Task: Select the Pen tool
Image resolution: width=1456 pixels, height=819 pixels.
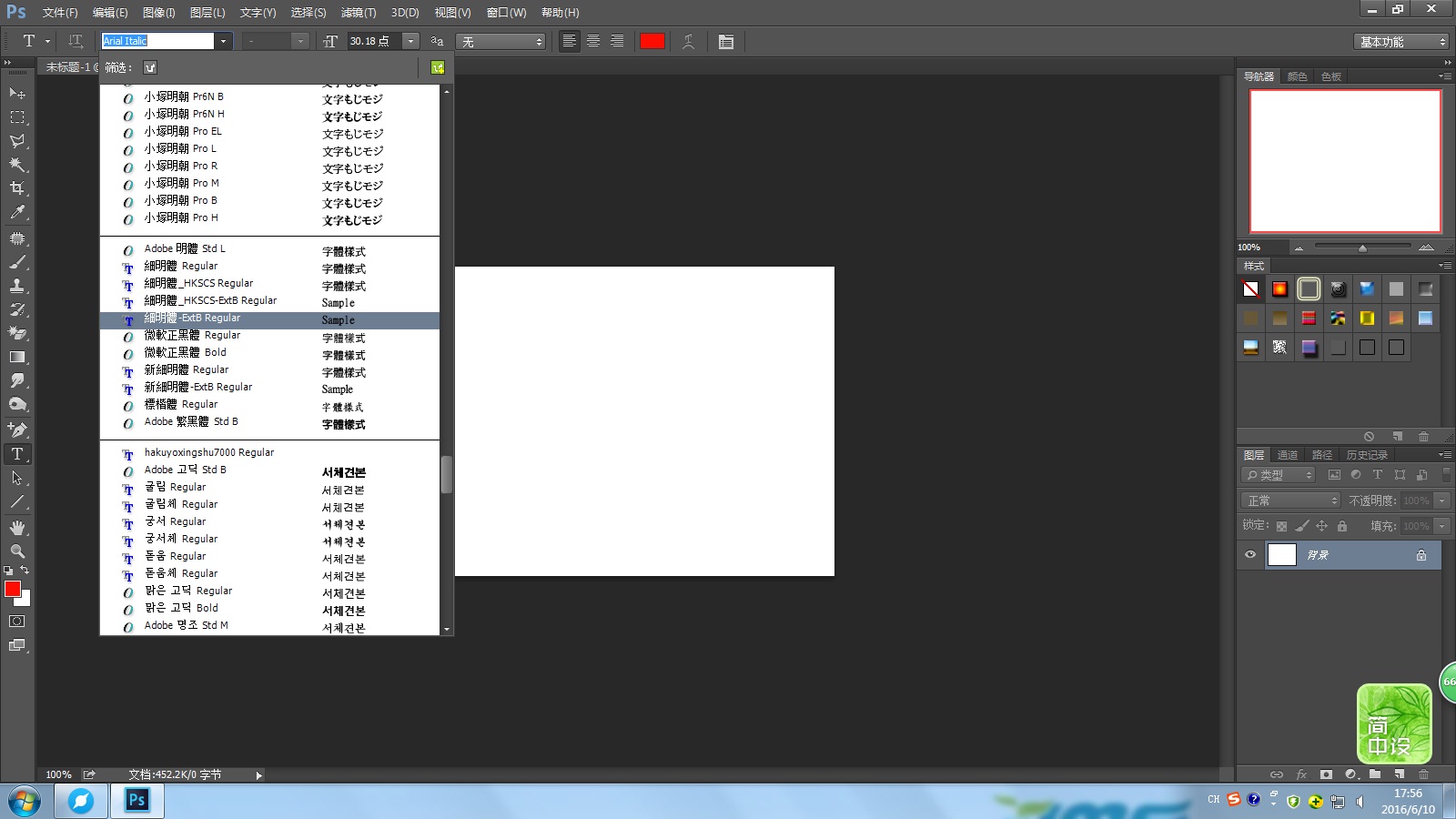Action: point(17,430)
